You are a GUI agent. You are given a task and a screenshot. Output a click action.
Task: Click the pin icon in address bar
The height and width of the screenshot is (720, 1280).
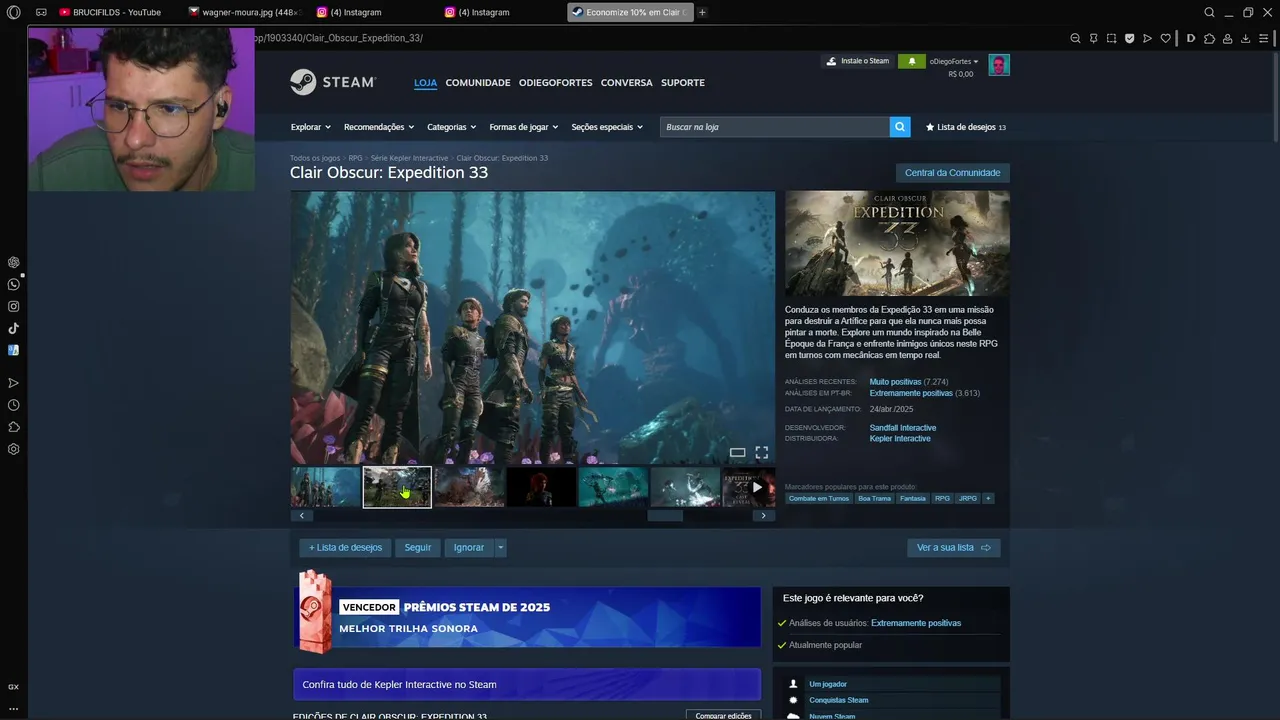[1093, 38]
